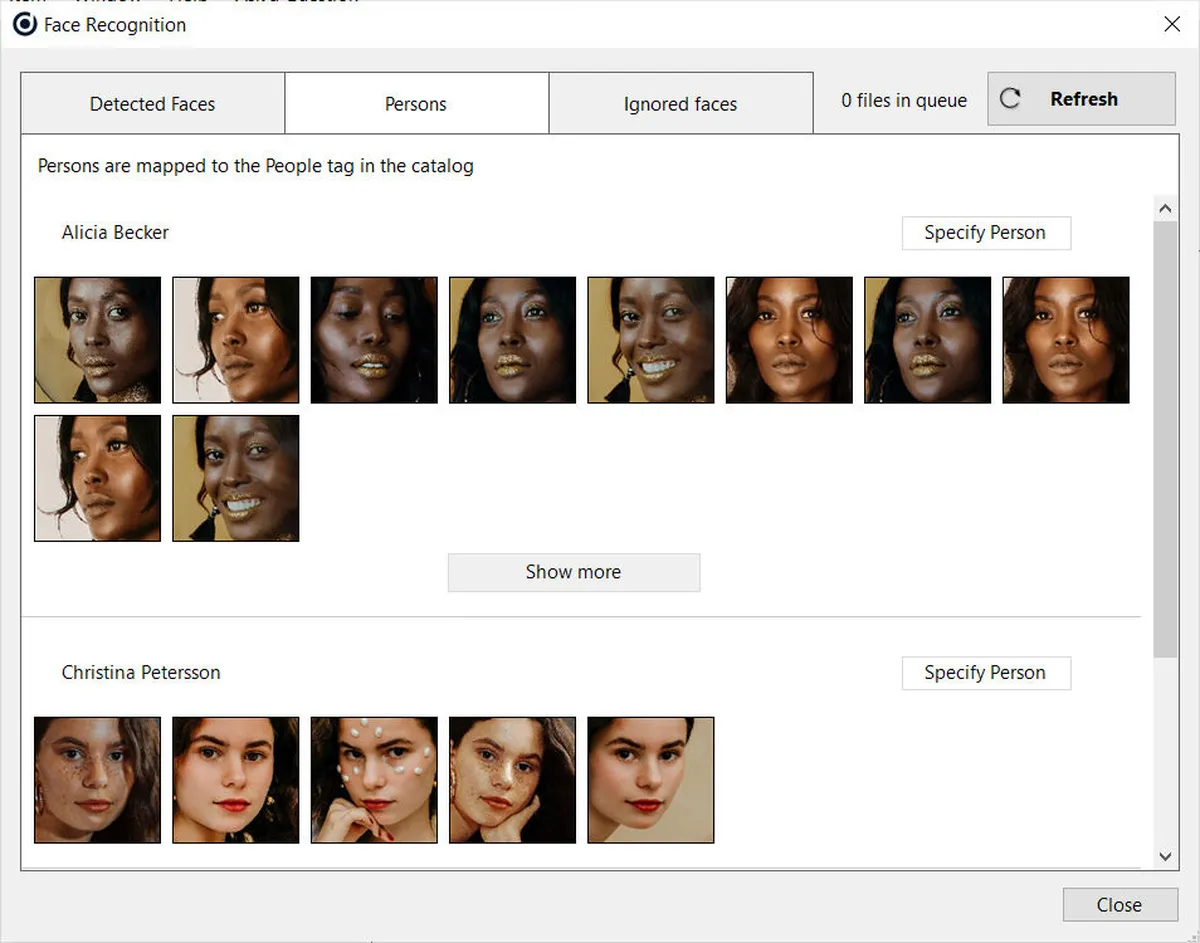
Task: Click the vertical scrollbar thumb
Action: click(1164, 438)
